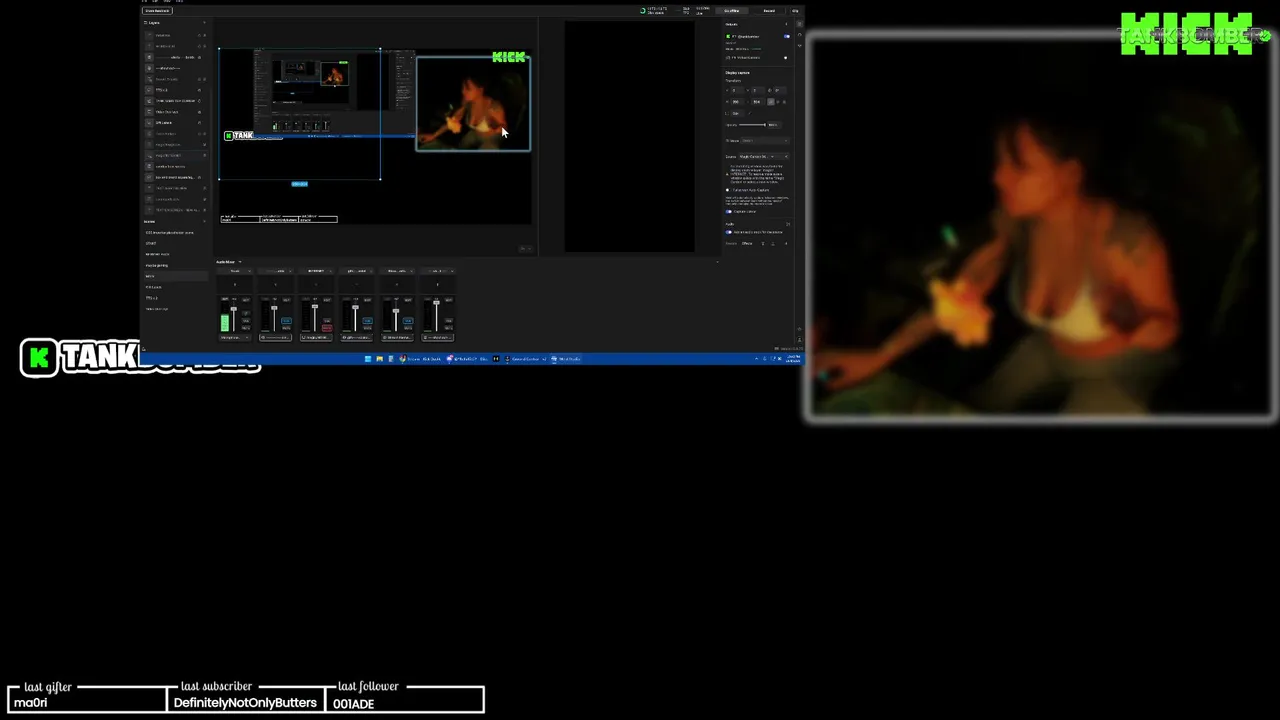Enable Fullscreen Auto Capture option
1280x720 pixels.
[728, 190]
